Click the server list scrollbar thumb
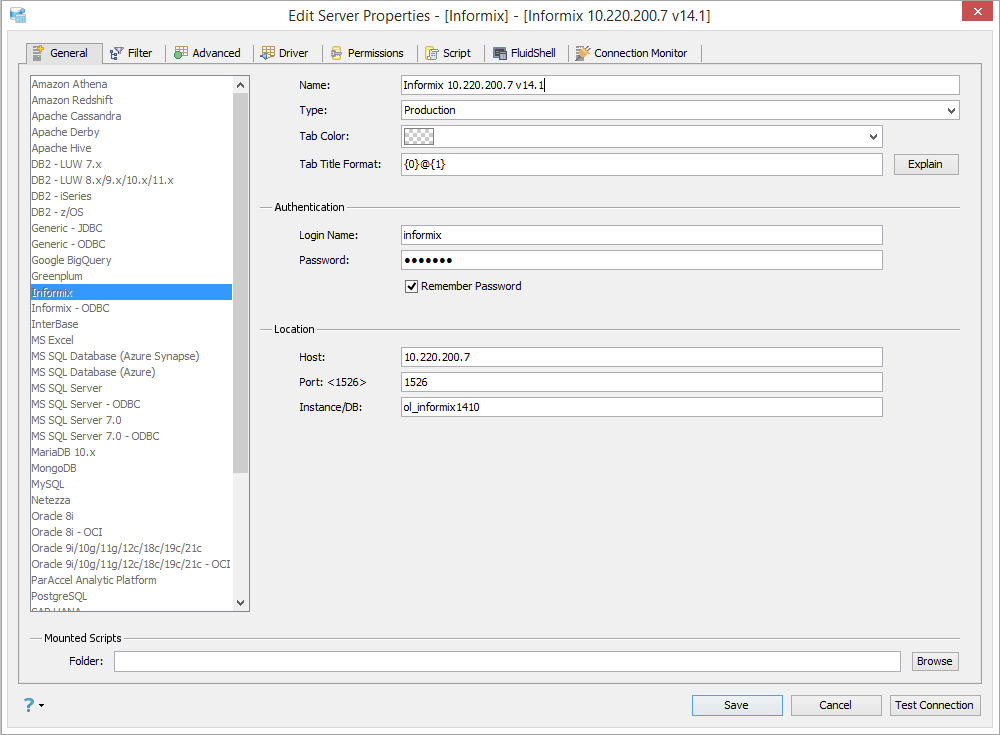The height and width of the screenshot is (735, 1000). 240,283
